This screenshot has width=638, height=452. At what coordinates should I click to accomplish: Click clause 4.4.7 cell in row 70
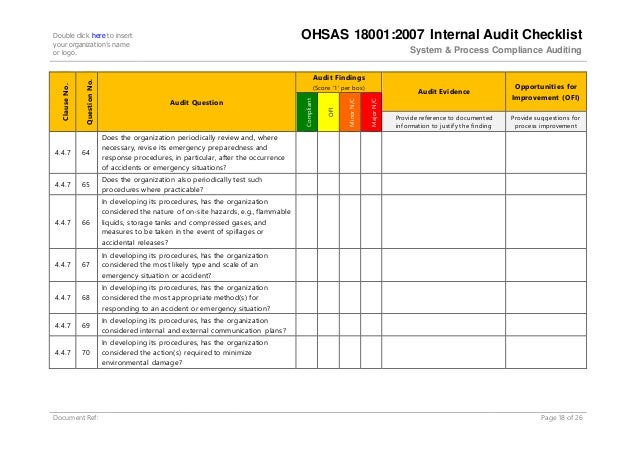pyautogui.click(x=63, y=352)
